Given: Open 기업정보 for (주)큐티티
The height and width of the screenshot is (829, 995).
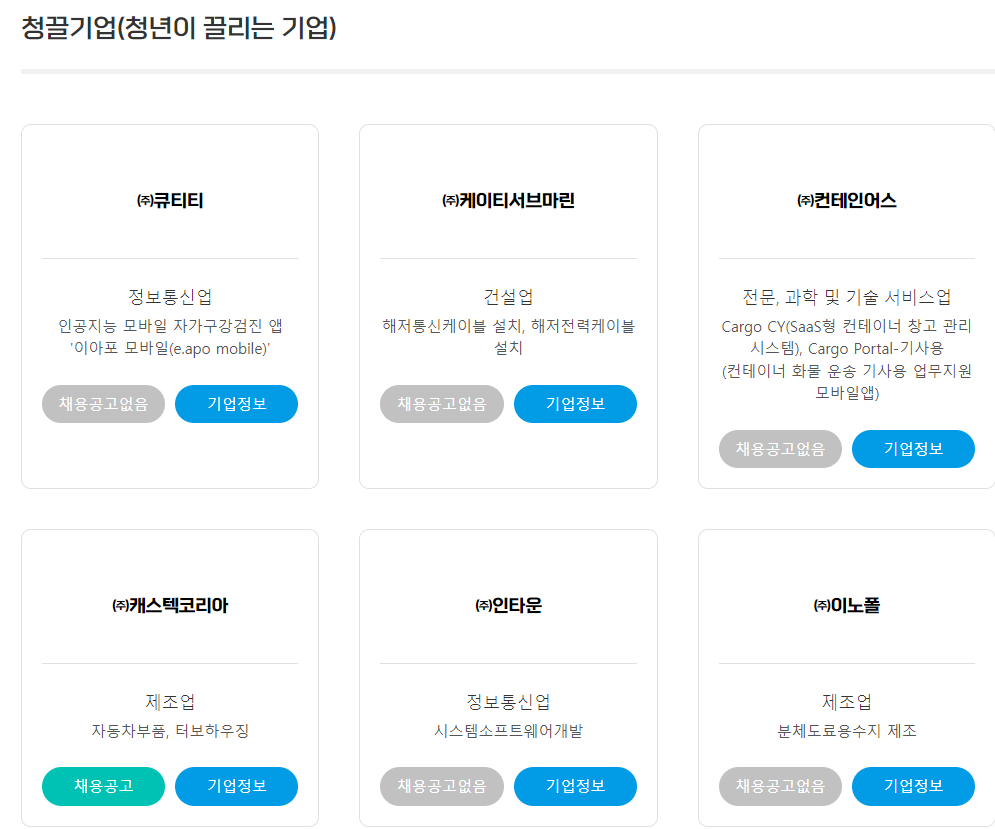Looking at the screenshot, I should pyautogui.click(x=236, y=404).
